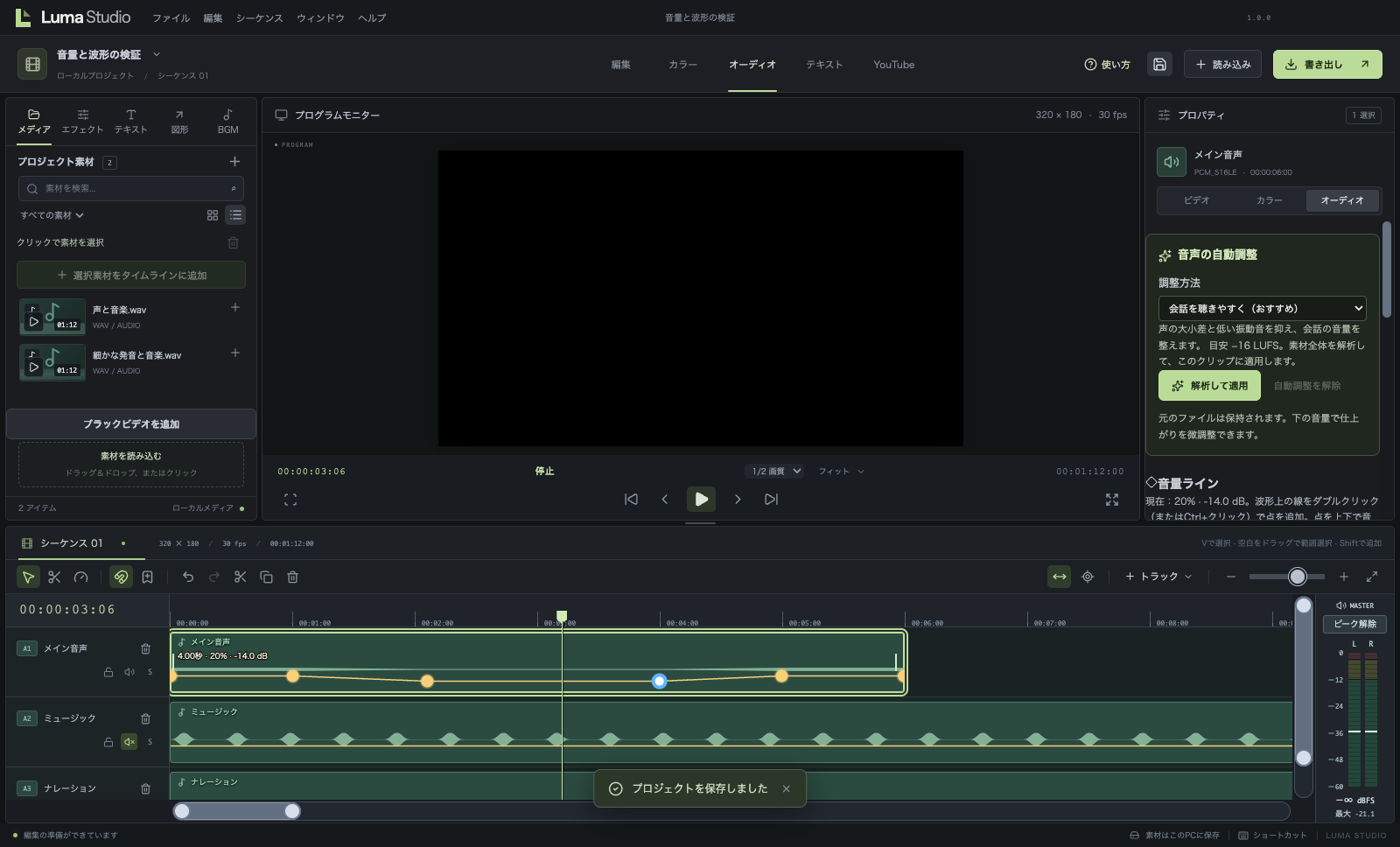1400x847 pixels.
Task: Select the arrow selection tool in timeline toolbar
Action: (28, 577)
